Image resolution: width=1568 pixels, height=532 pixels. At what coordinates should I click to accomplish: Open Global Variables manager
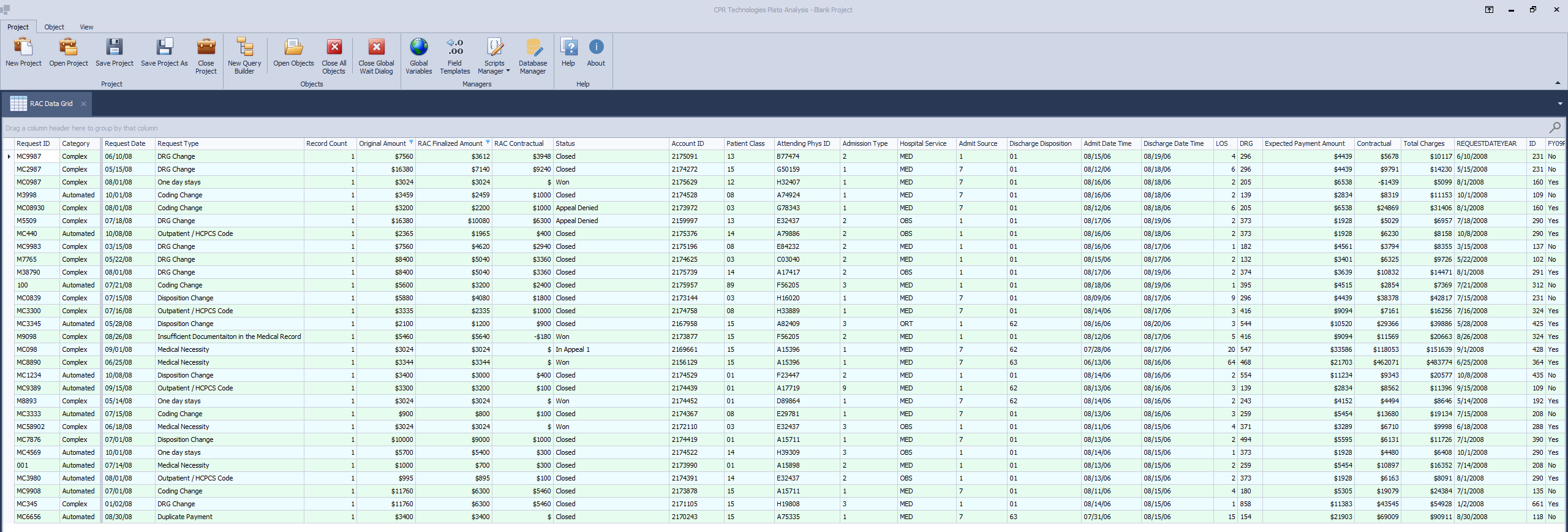419,56
